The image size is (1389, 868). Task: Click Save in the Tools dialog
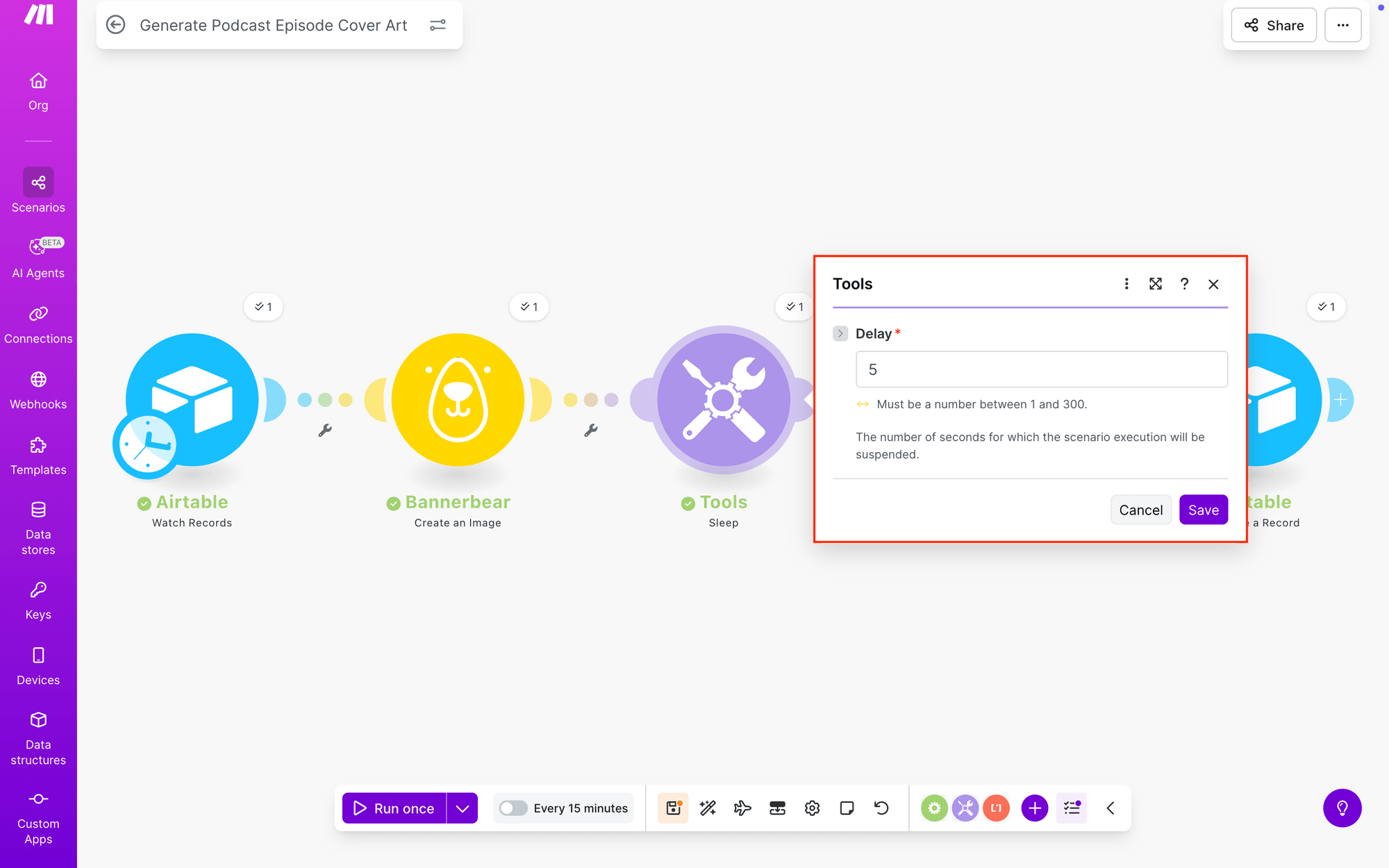pyautogui.click(x=1203, y=510)
